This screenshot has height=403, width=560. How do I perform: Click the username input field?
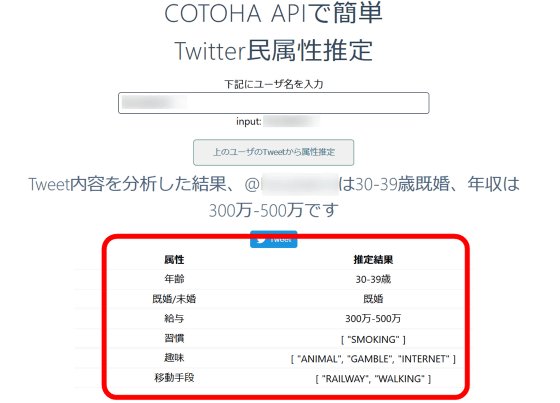point(274,103)
